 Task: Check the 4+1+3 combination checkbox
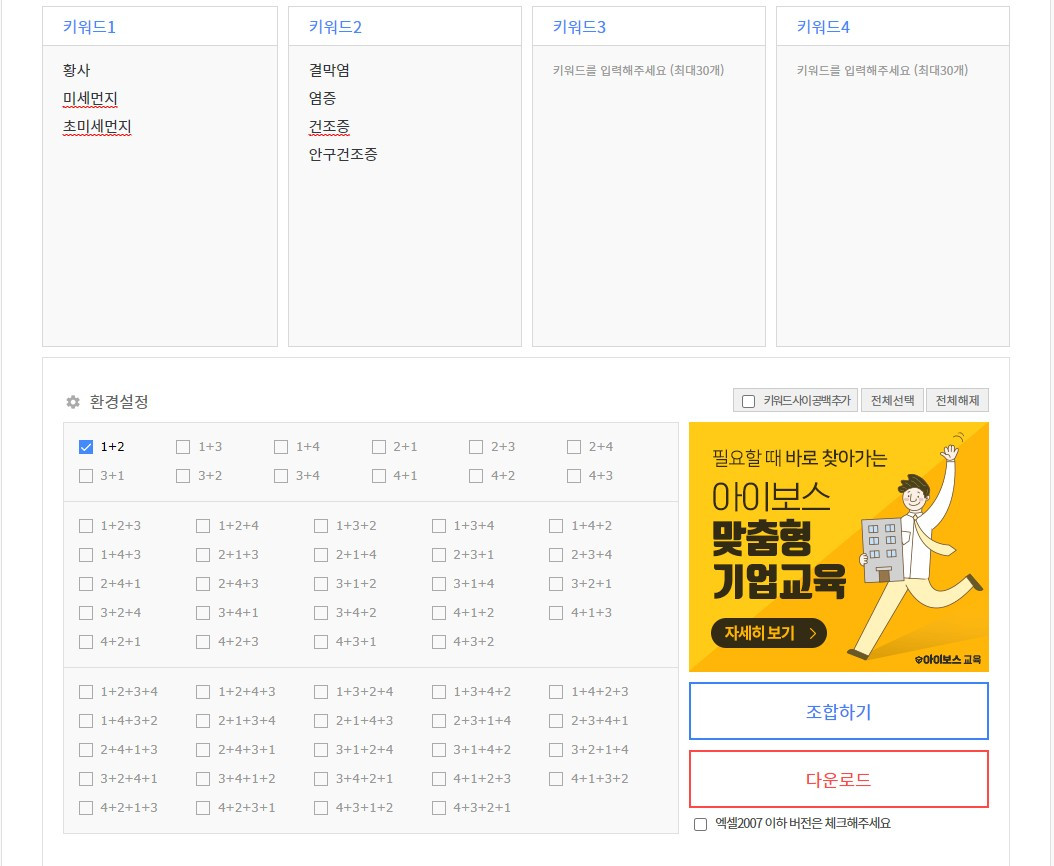pyautogui.click(x=556, y=613)
